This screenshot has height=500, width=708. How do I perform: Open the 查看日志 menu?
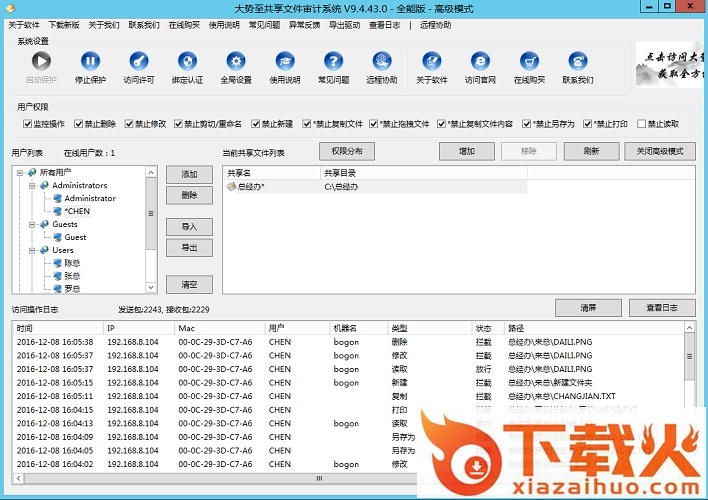(384, 24)
